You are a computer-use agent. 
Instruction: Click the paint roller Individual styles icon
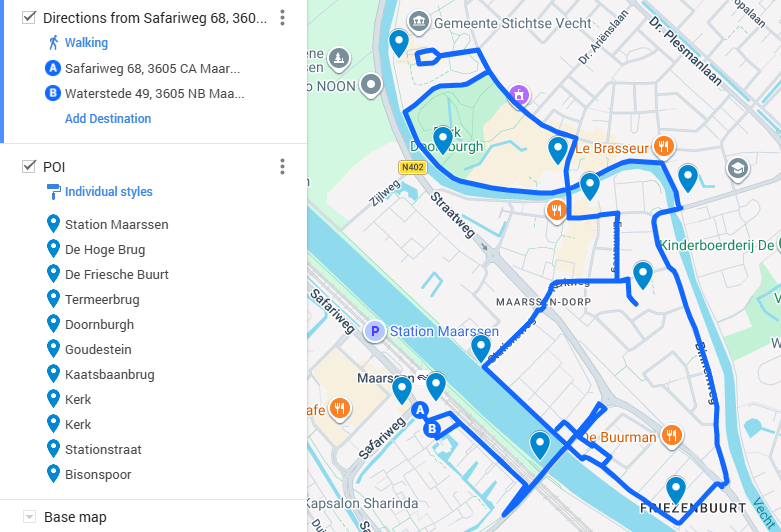(53, 192)
